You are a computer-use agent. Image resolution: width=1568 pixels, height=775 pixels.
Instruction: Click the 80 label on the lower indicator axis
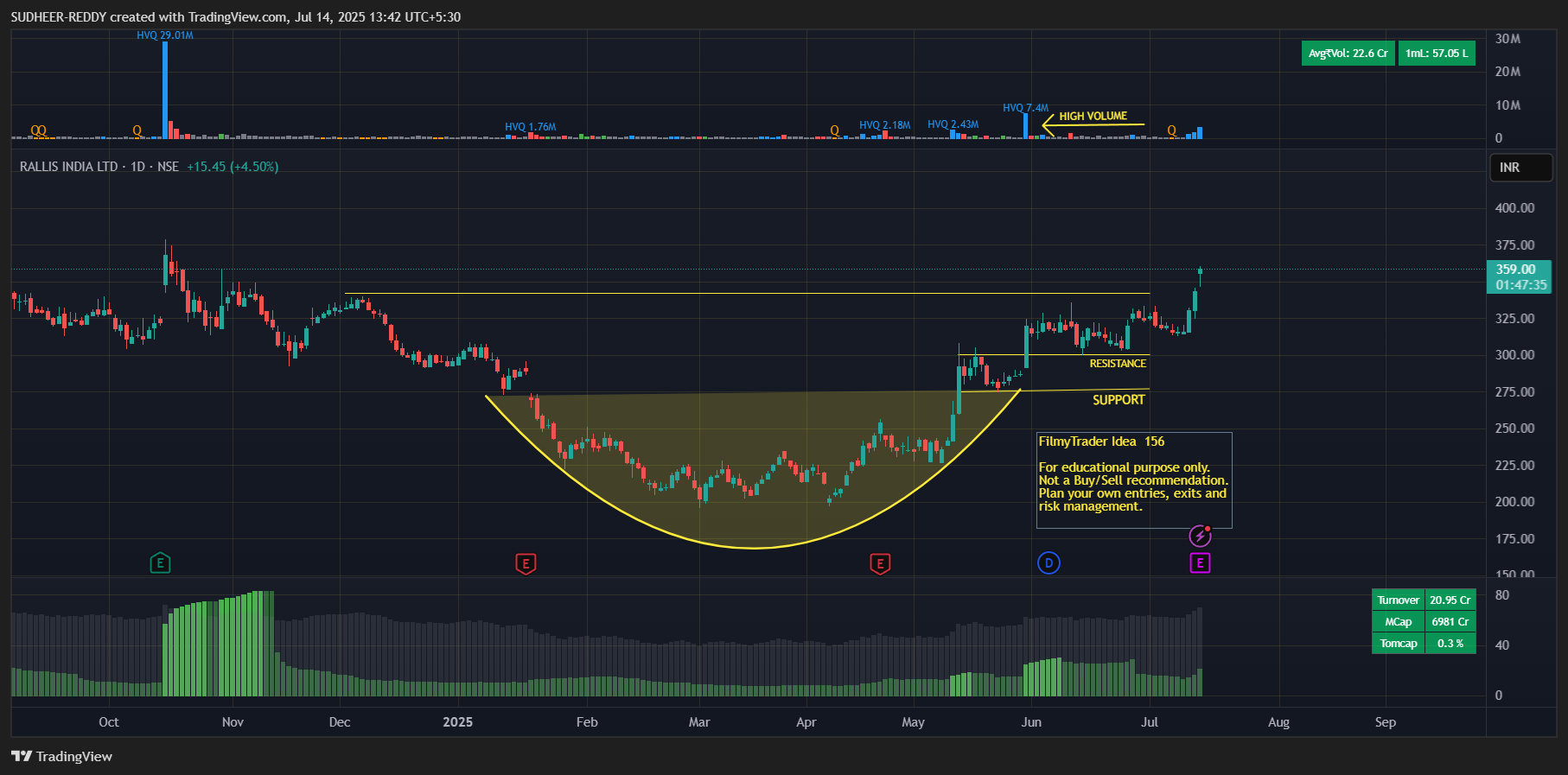1502,595
